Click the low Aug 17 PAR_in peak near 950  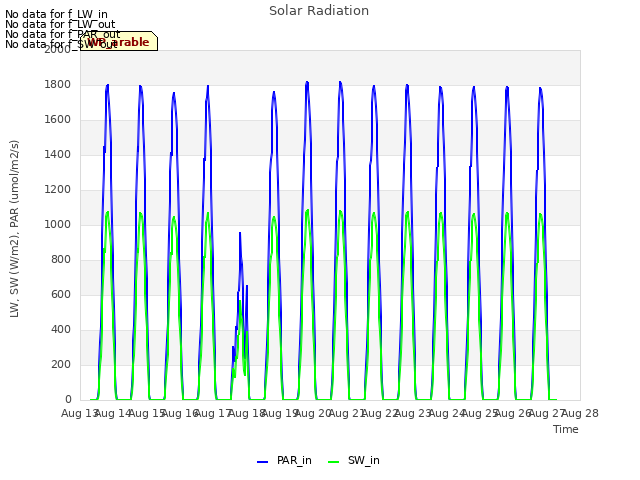240,233
